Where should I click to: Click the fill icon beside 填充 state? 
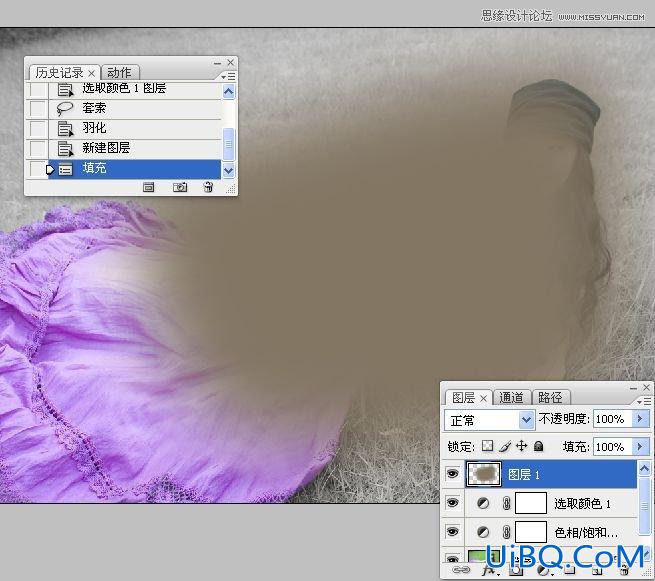[65, 169]
